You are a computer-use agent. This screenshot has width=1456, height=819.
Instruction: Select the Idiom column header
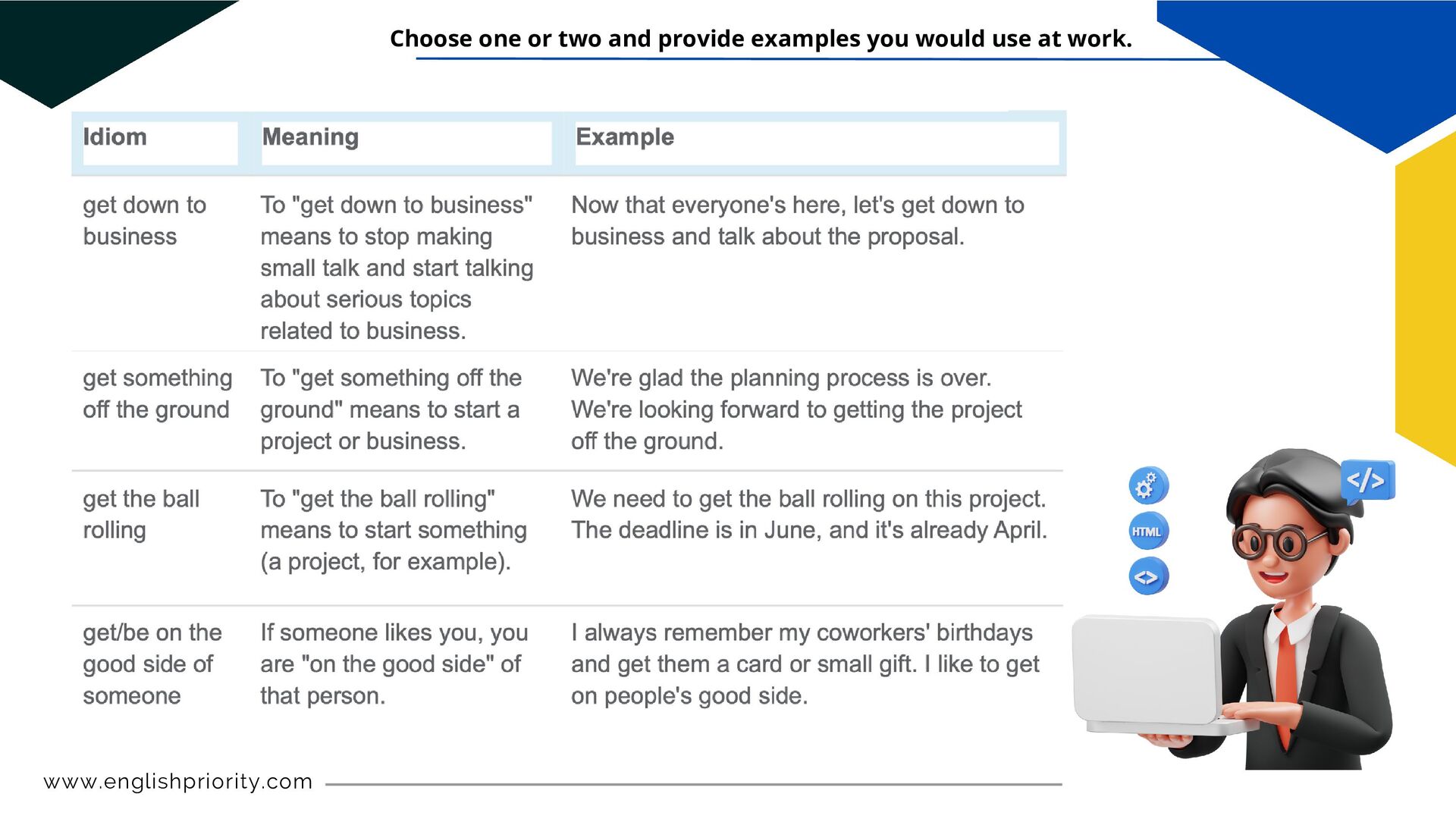tap(115, 137)
